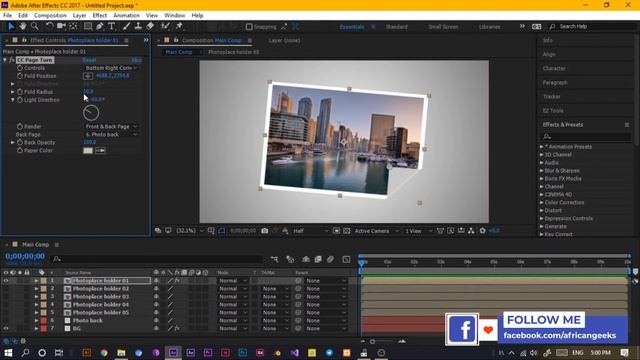Open the Active Camera dropdown
This screenshot has width=640, height=360.
point(376,231)
